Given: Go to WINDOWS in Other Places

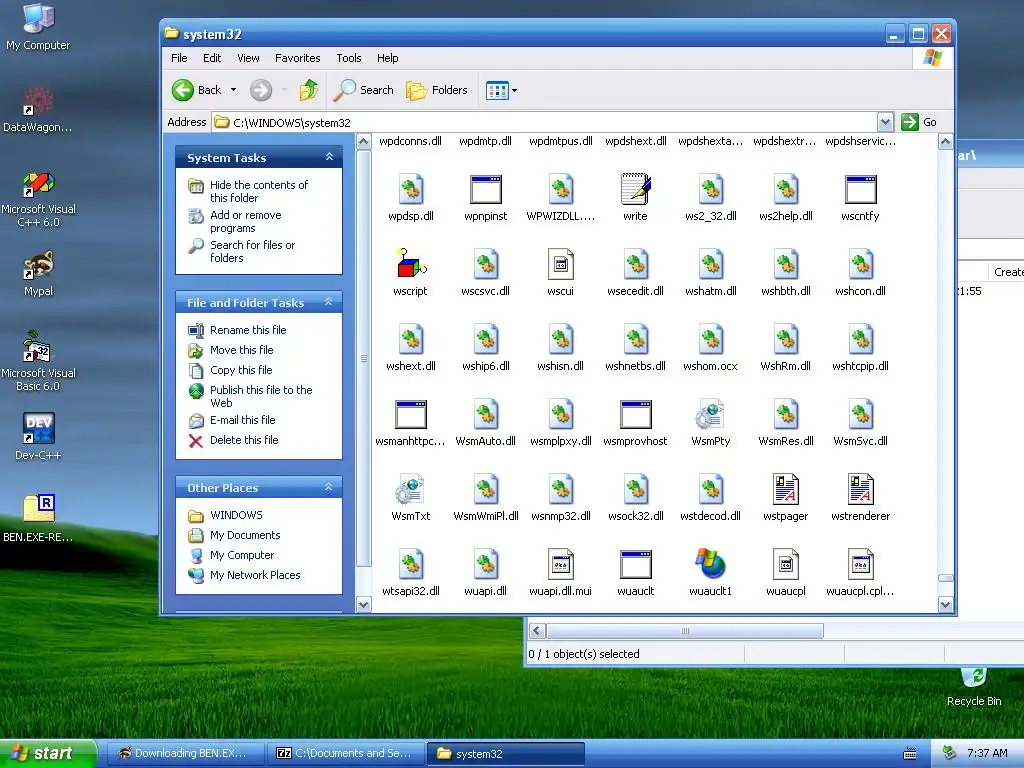Looking at the screenshot, I should point(236,515).
